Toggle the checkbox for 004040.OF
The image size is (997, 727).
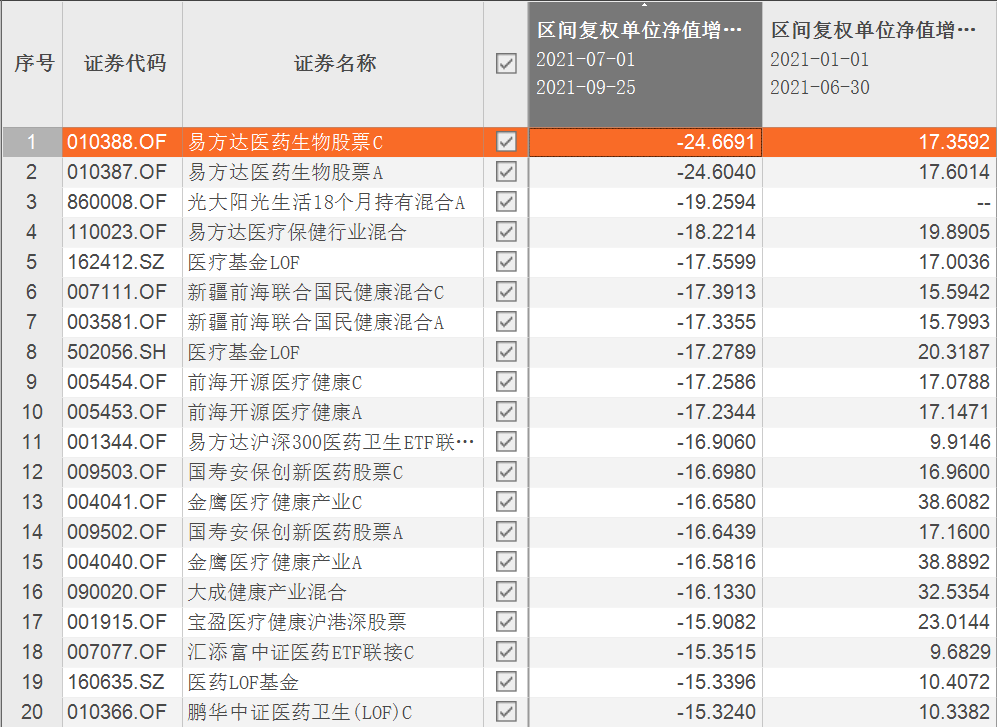[x=506, y=562]
